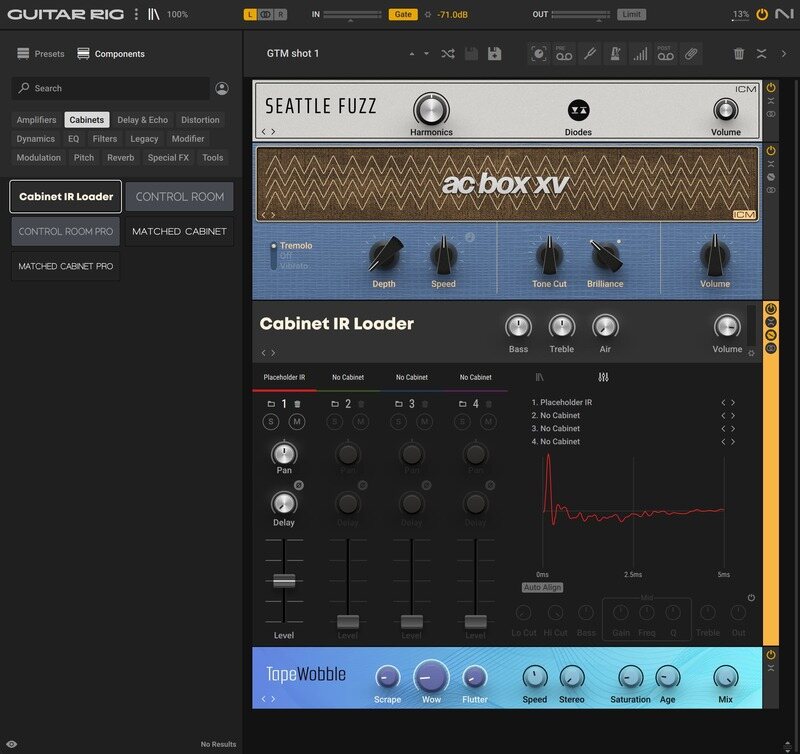
Task: Mute IR slot 1
Action: coord(297,421)
